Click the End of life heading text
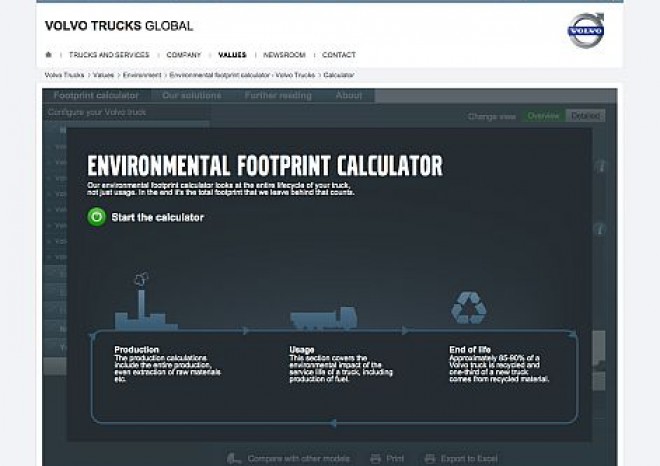 coord(470,349)
